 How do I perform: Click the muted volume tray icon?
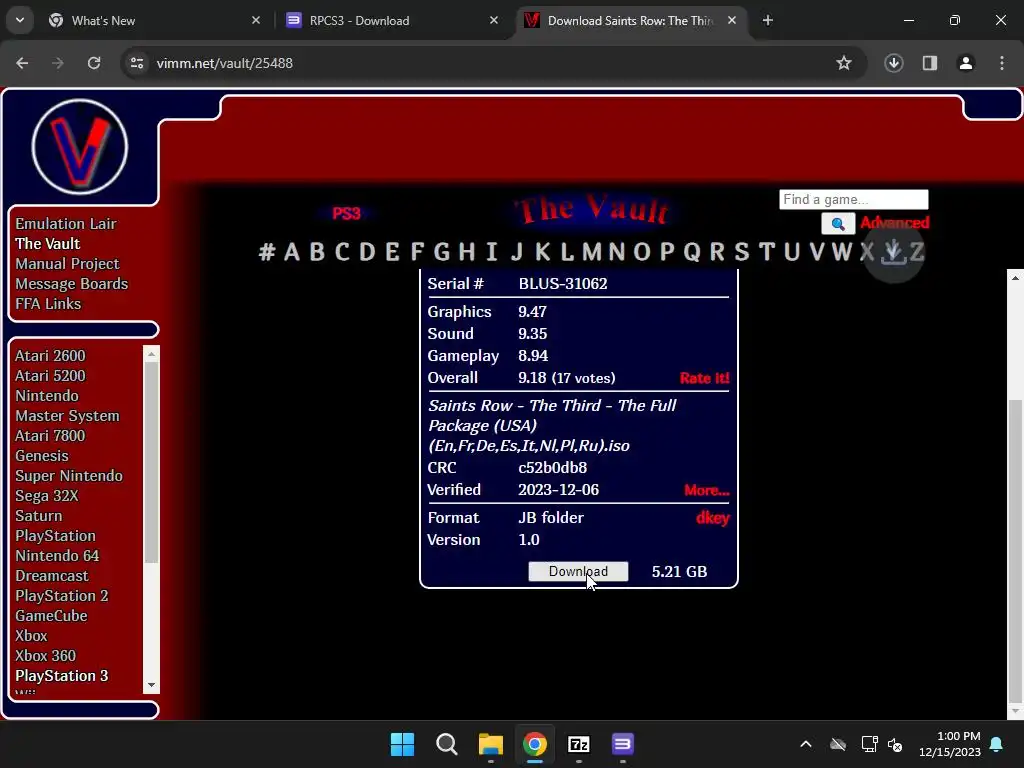point(895,744)
